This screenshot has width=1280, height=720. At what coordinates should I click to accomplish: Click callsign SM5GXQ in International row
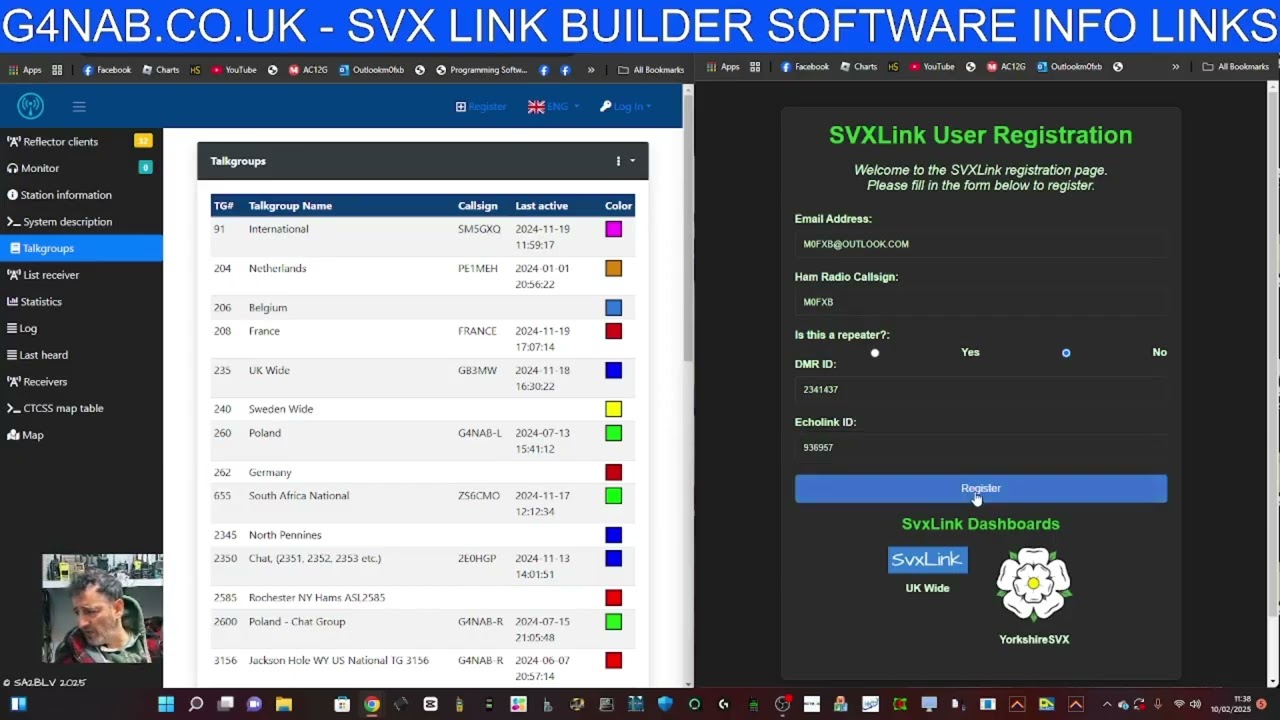[x=479, y=229]
